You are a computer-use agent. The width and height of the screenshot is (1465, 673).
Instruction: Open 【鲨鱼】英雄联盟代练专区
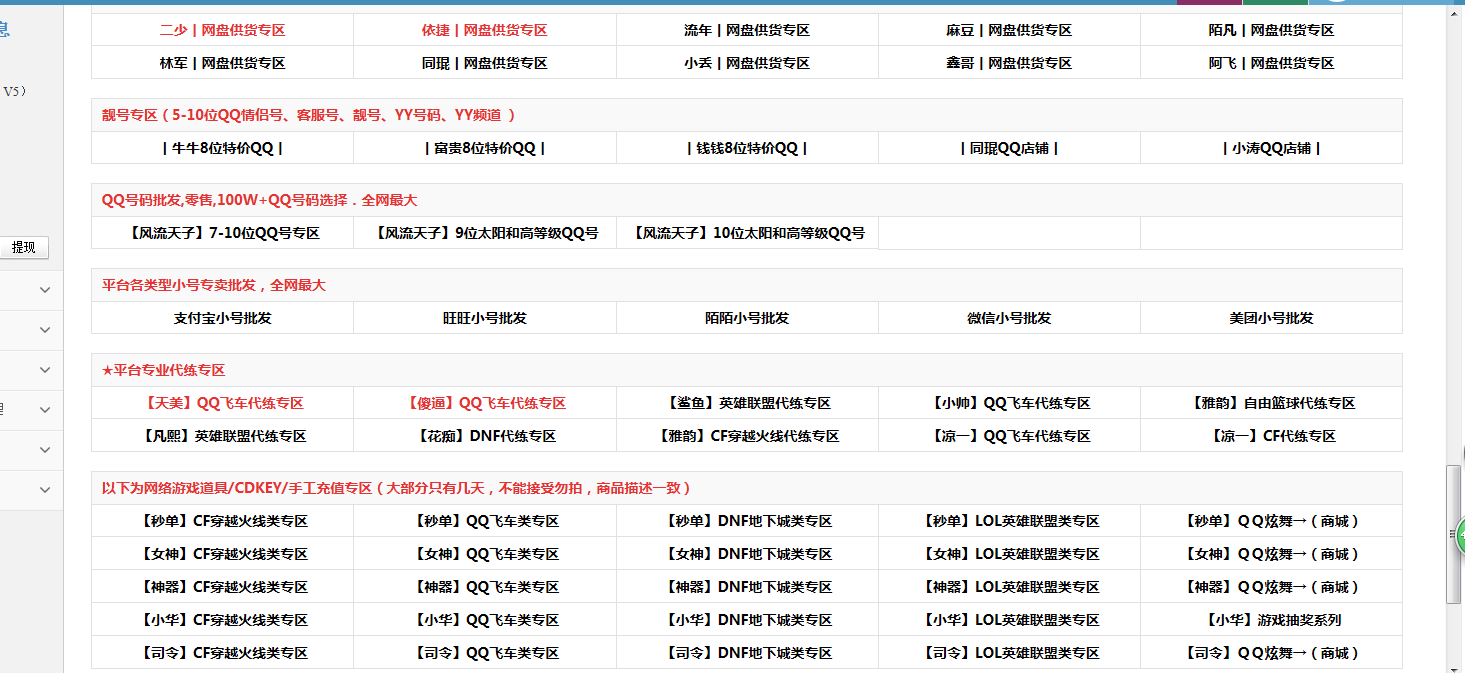coord(747,403)
